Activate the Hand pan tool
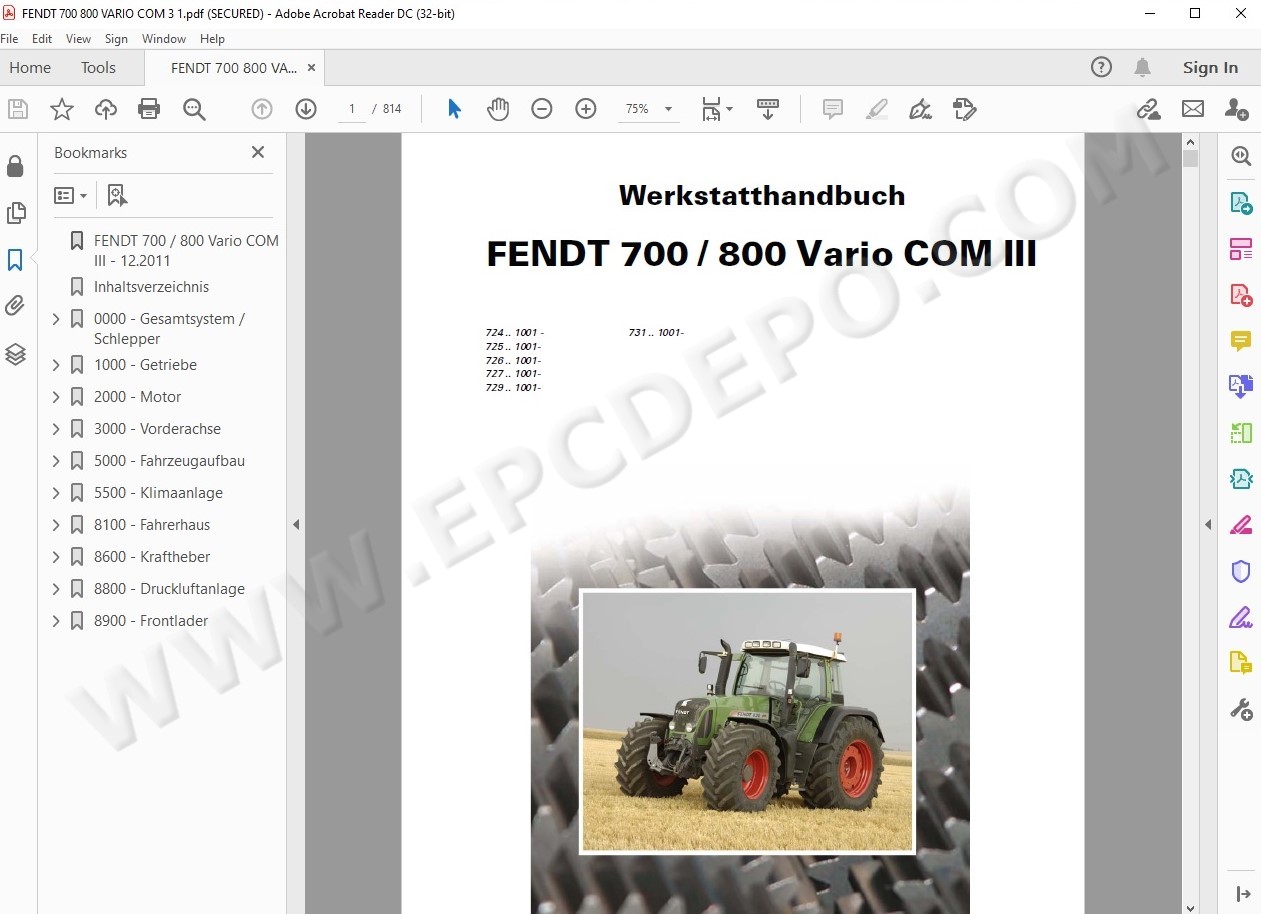Viewport: 1261px width, 914px height. (x=498, y=109)
